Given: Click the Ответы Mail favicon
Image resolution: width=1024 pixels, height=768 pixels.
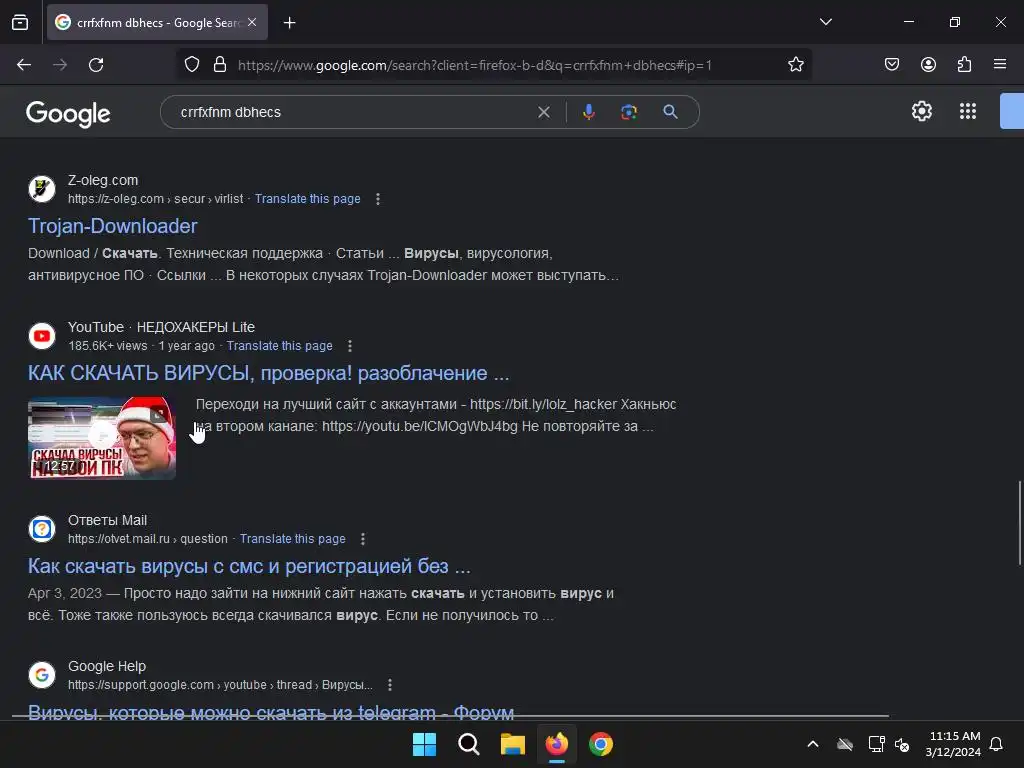Looking at the screenshot, I should click(x=42, y=529).
